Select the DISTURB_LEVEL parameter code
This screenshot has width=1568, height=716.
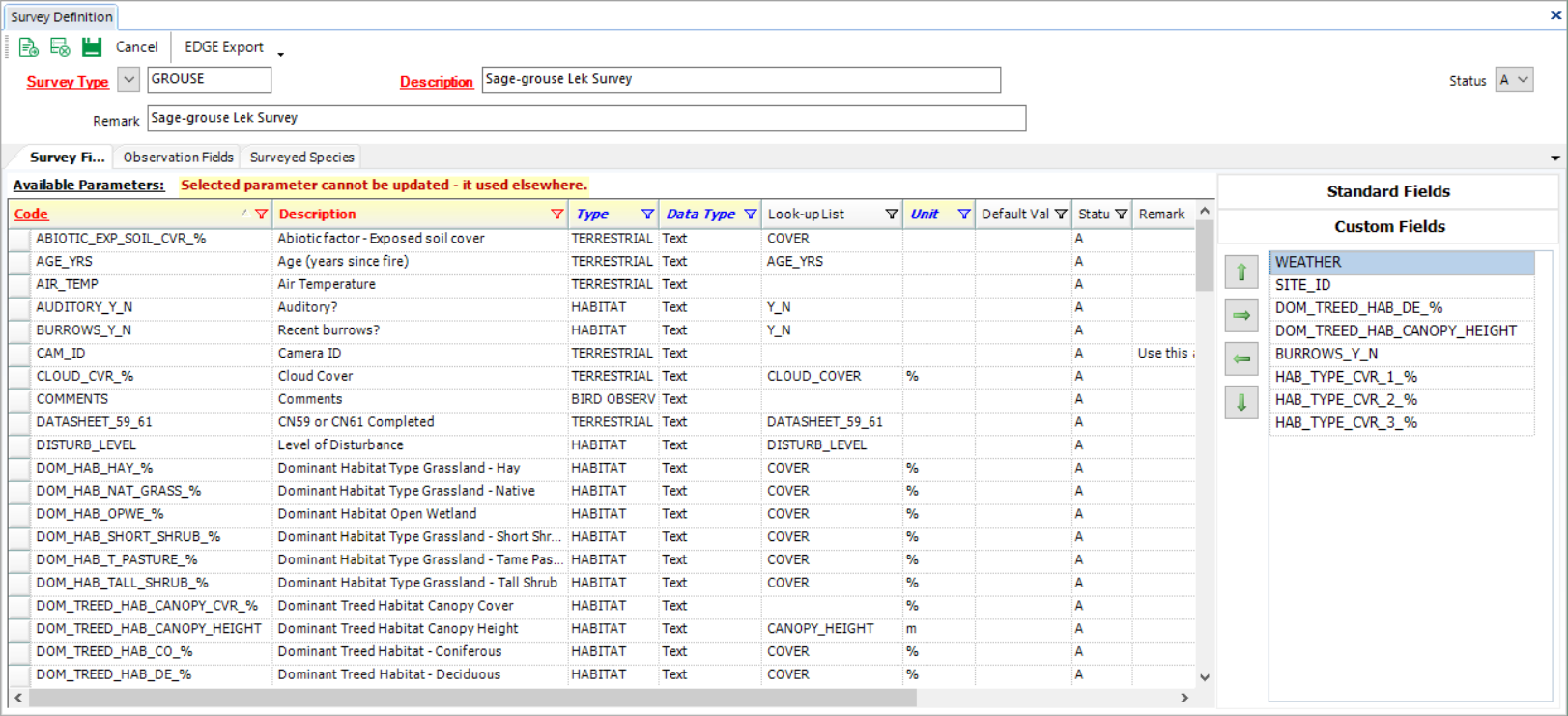[x=86, y=445]
